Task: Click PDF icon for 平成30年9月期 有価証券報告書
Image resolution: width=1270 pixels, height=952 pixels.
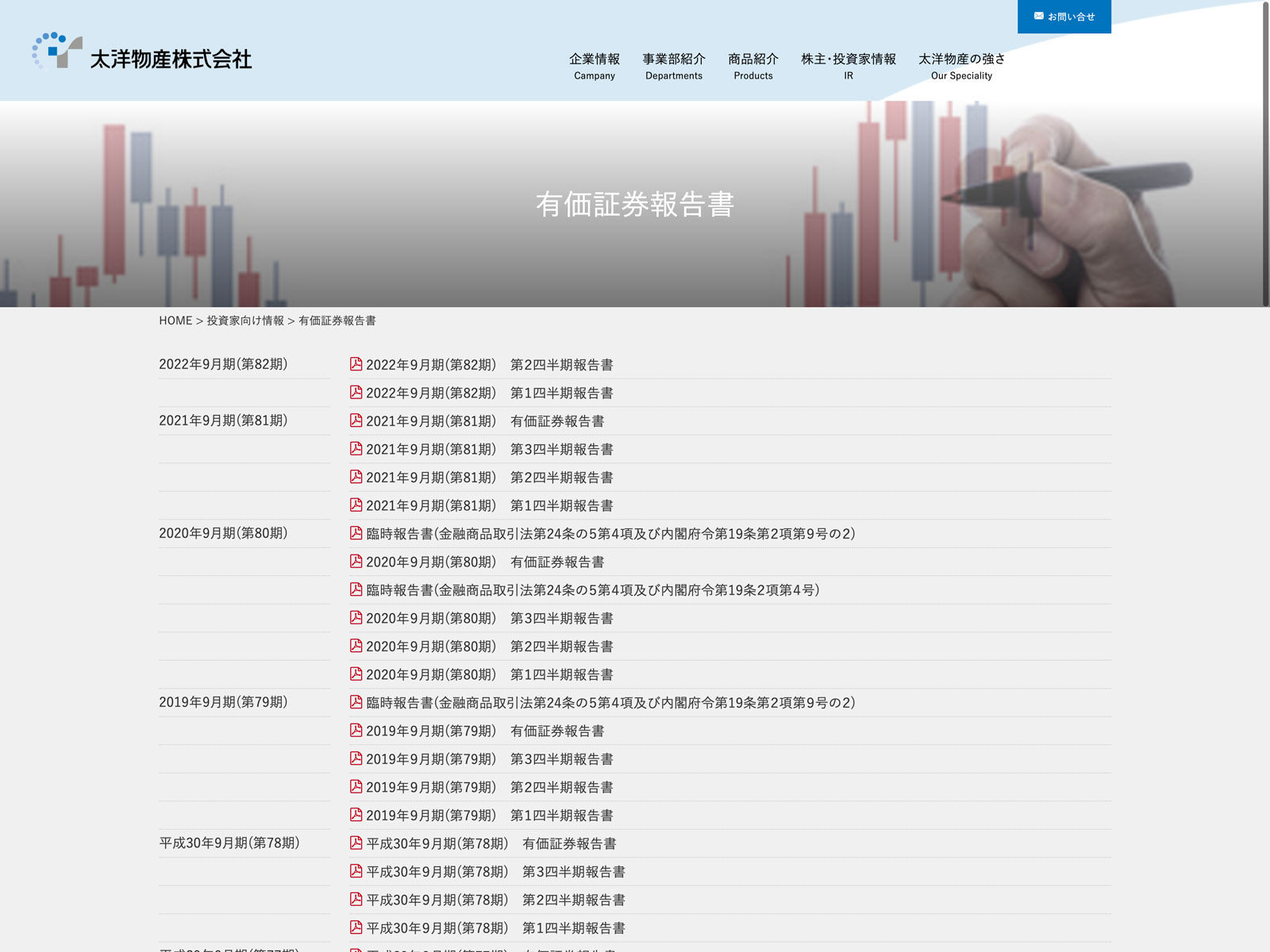Action: 356,843
